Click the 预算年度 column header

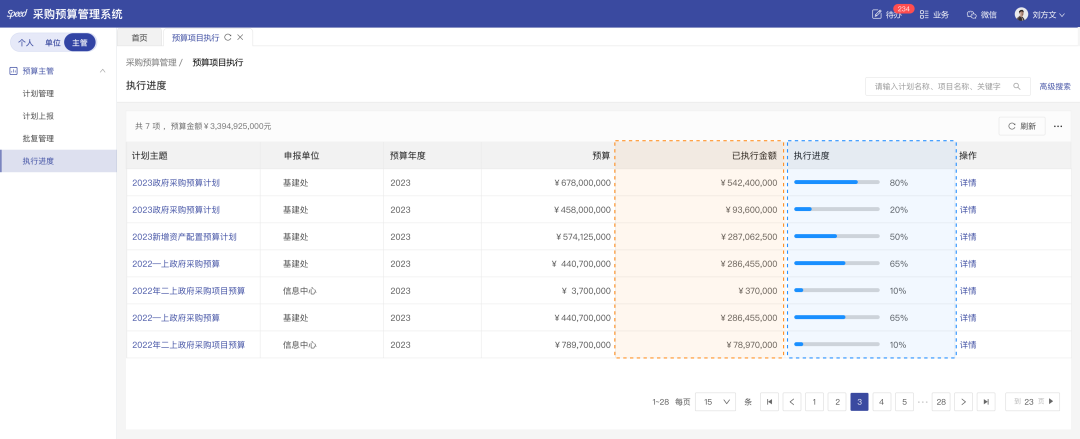point(433,156)
